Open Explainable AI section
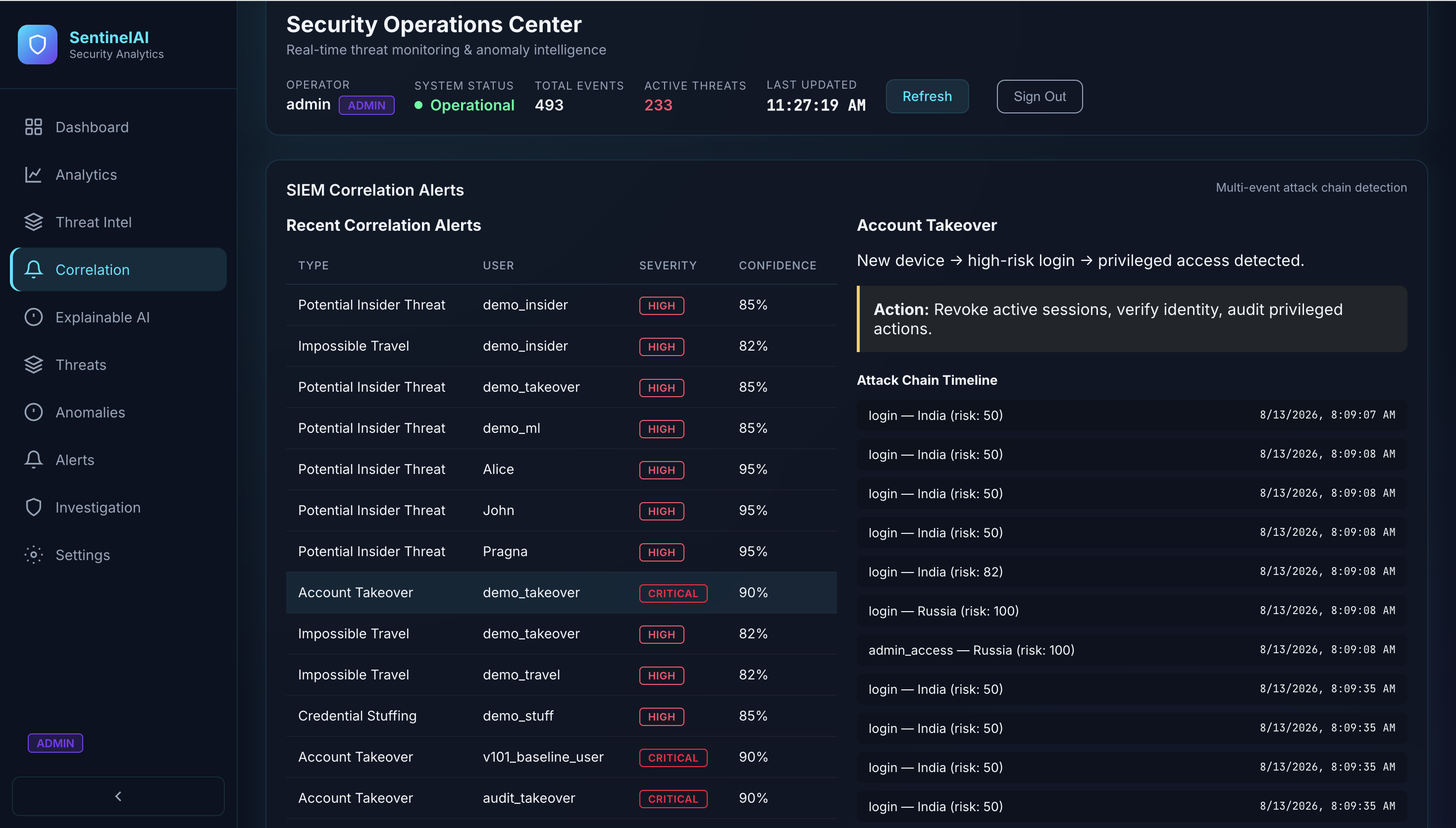 [118, 317]
